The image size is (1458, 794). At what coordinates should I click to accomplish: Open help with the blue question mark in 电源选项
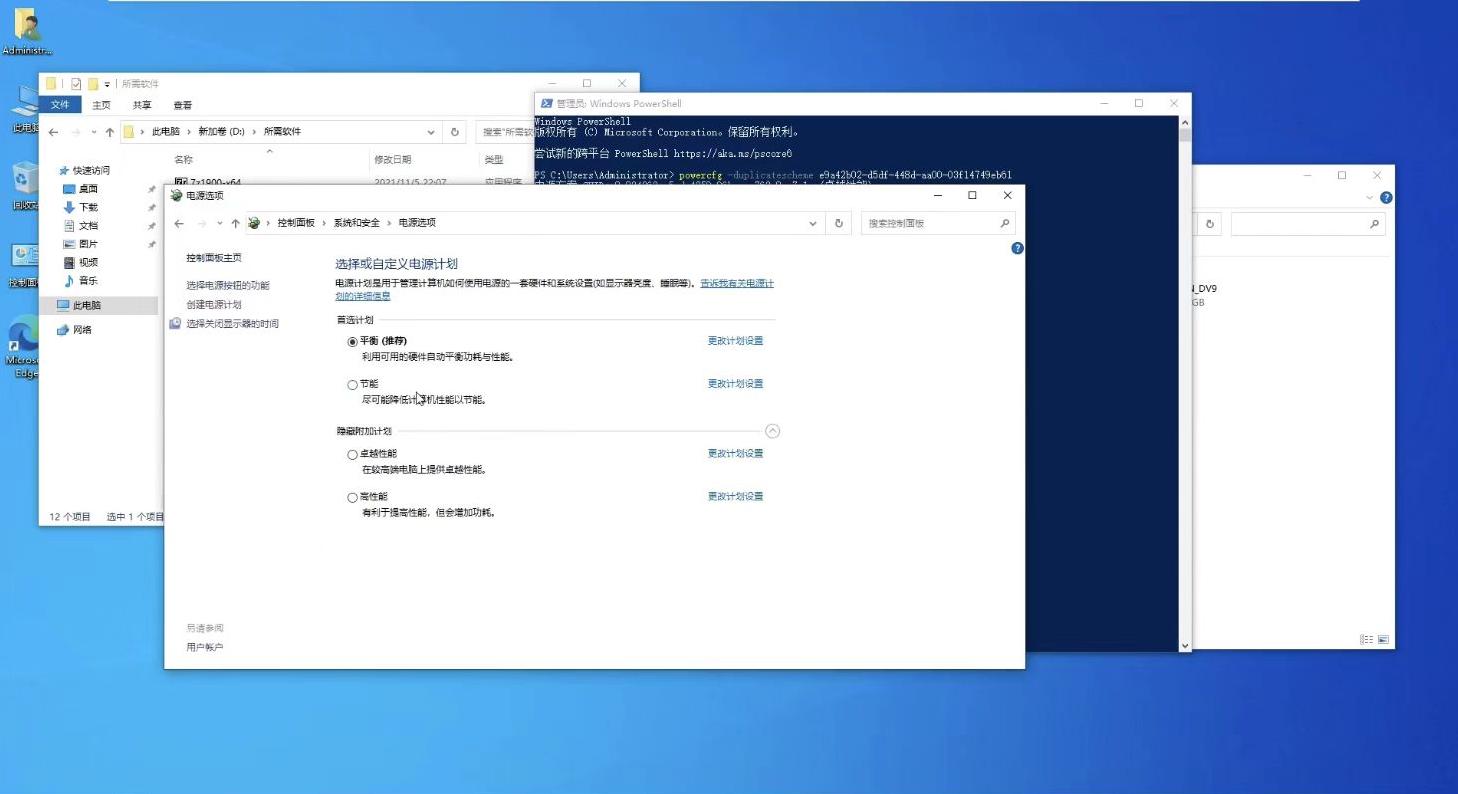coord(1017,248)
